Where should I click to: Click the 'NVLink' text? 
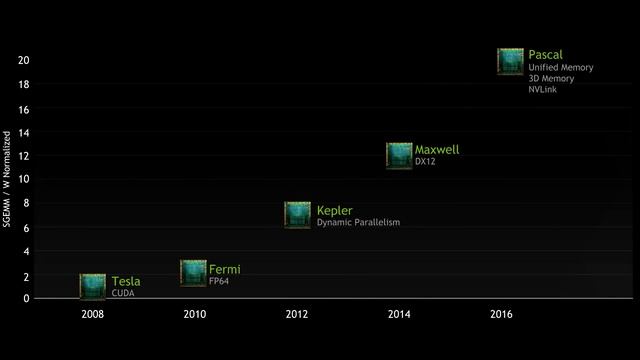point(542,89)
